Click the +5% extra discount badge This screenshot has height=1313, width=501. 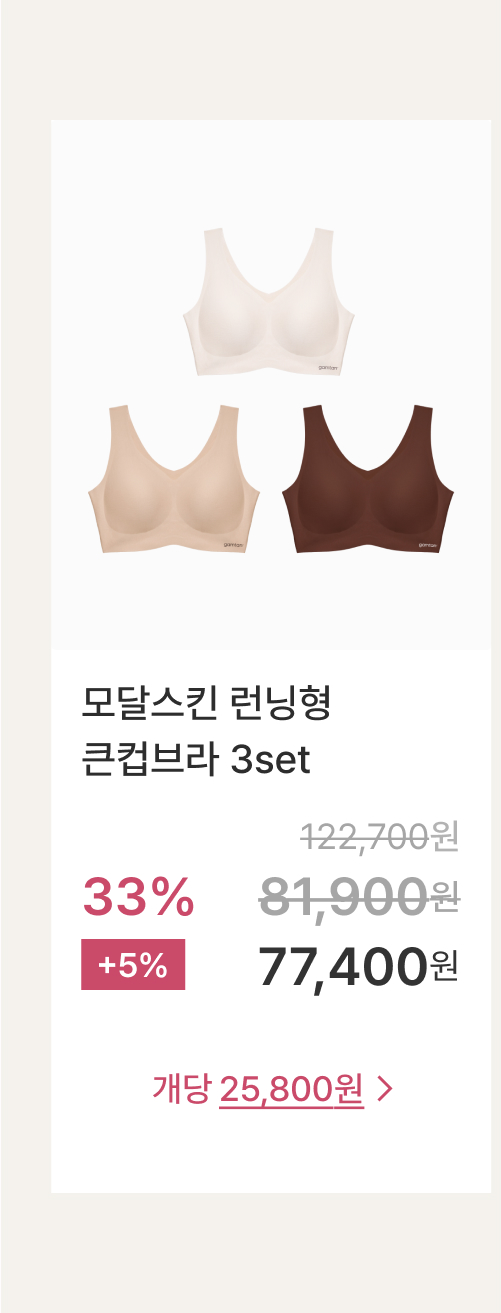[133, 966]
